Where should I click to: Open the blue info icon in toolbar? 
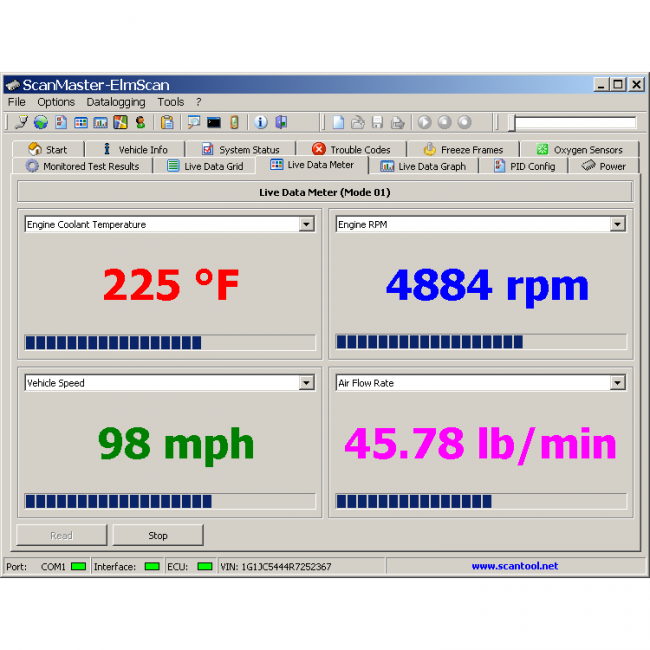click(x=261, y=123)
